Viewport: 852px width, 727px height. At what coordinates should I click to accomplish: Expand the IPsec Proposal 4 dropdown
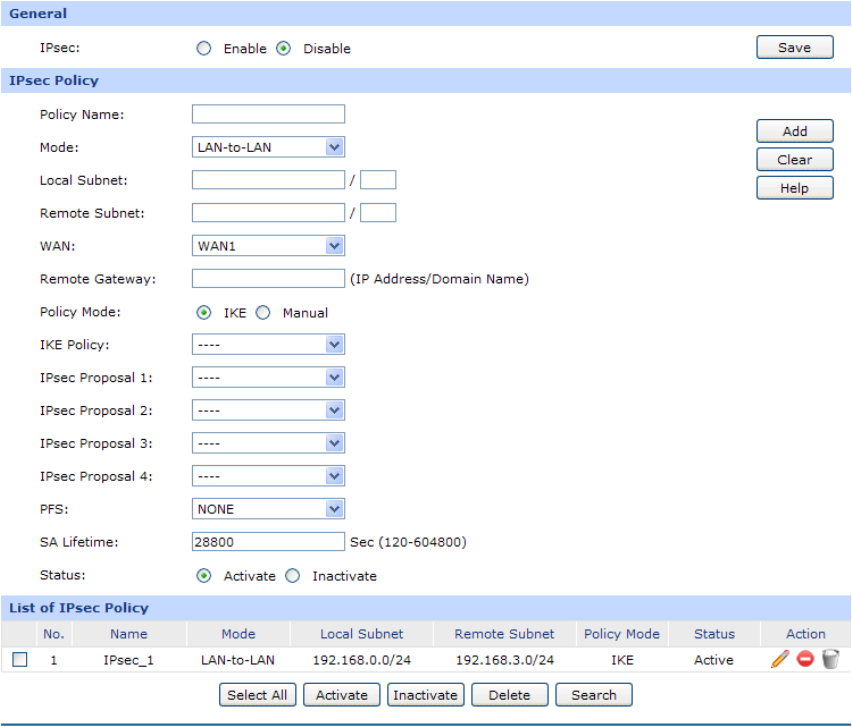[268, 476]
